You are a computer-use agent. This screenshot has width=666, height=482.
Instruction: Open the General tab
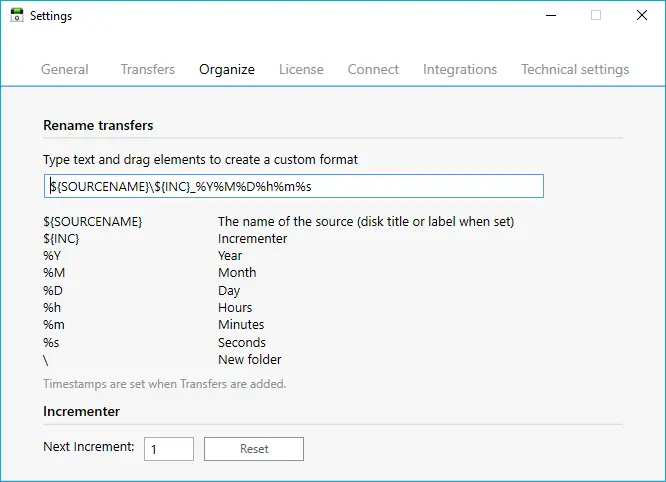click(x=65, y=69)
